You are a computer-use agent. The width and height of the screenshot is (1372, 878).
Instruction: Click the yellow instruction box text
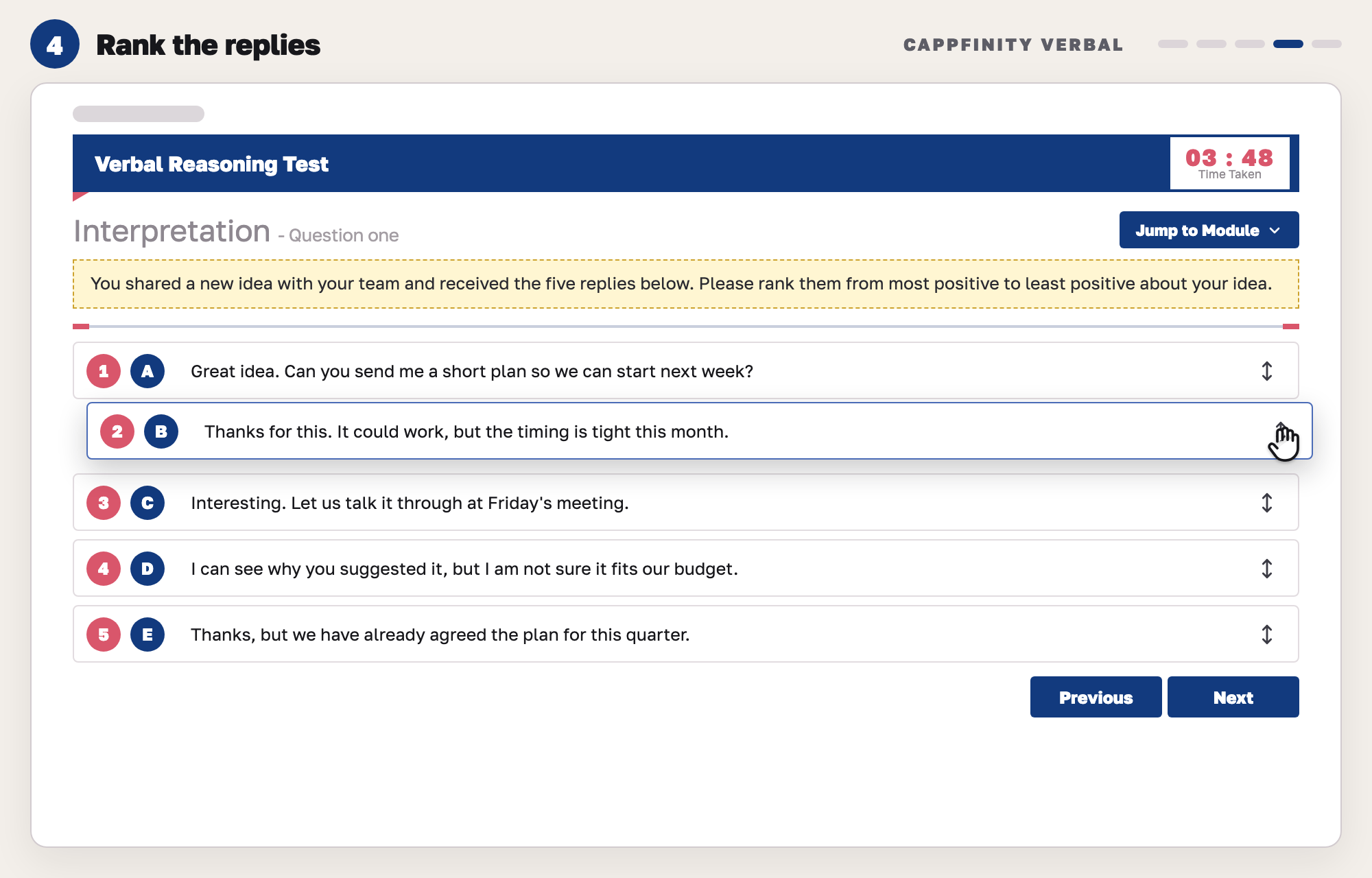pos(681,283)
